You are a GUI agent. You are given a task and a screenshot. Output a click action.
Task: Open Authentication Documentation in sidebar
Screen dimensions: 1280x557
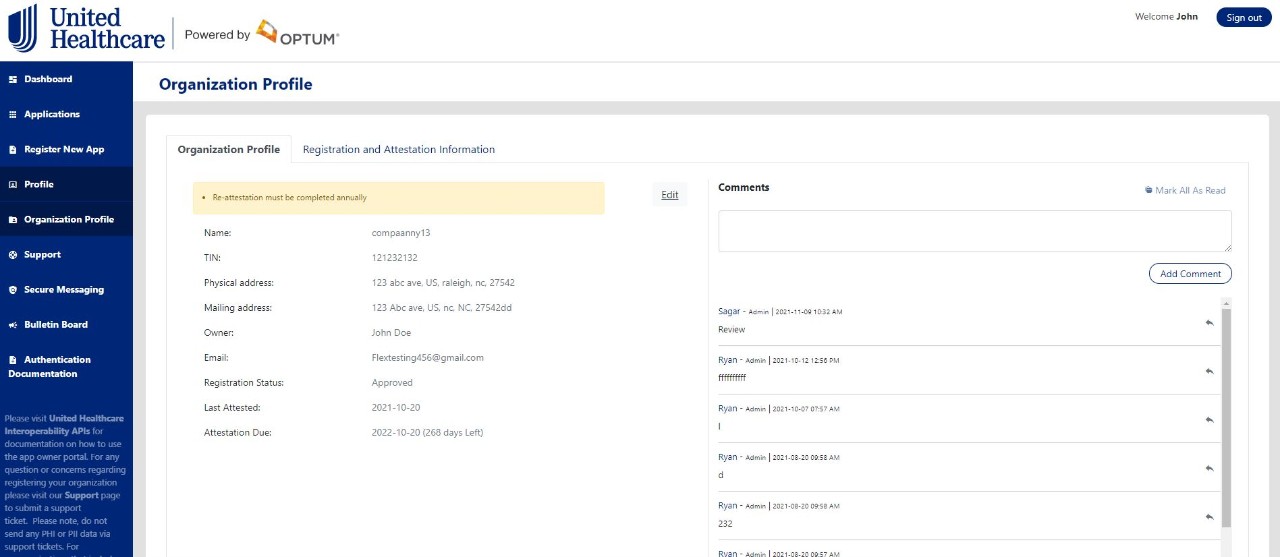coord(57,367)
